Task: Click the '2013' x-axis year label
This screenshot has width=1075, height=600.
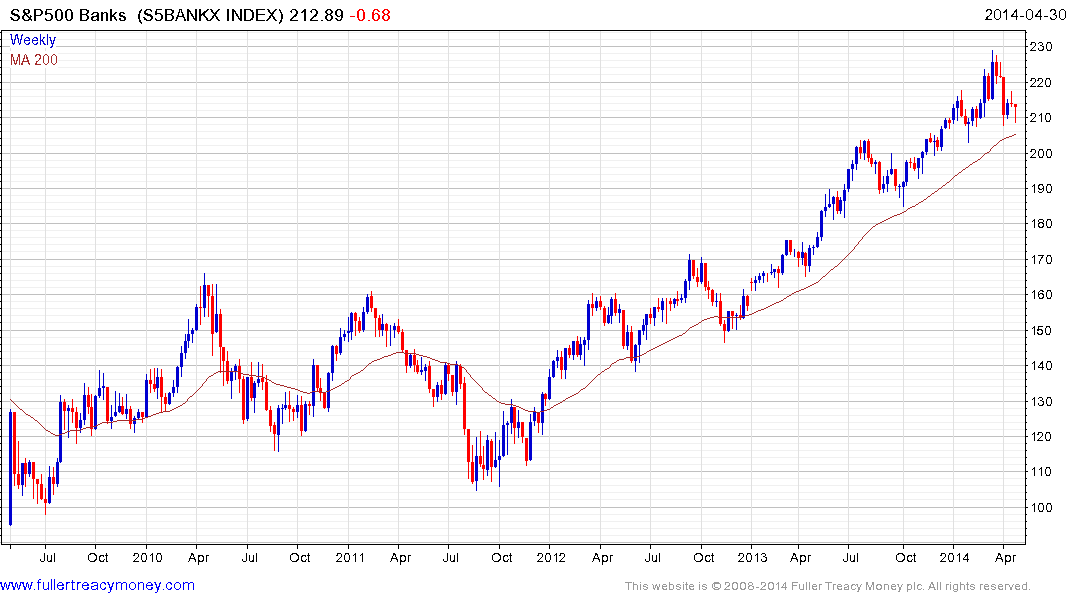Action: [x=752, y=557]
